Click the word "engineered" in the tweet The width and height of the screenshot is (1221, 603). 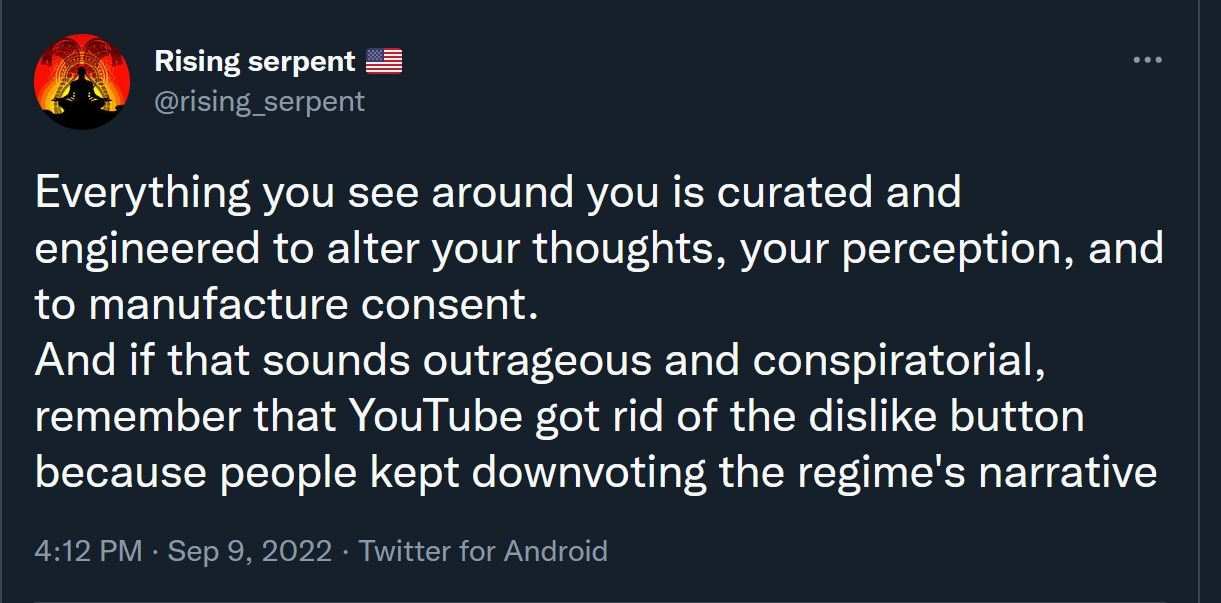[147, 249]
